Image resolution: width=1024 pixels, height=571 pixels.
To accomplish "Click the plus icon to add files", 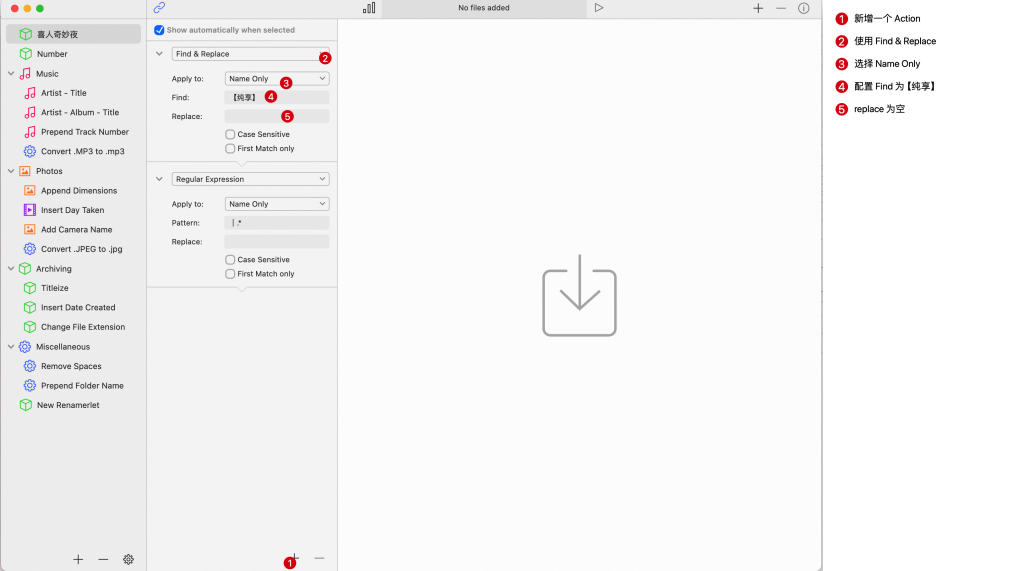I will click(758, 8).
